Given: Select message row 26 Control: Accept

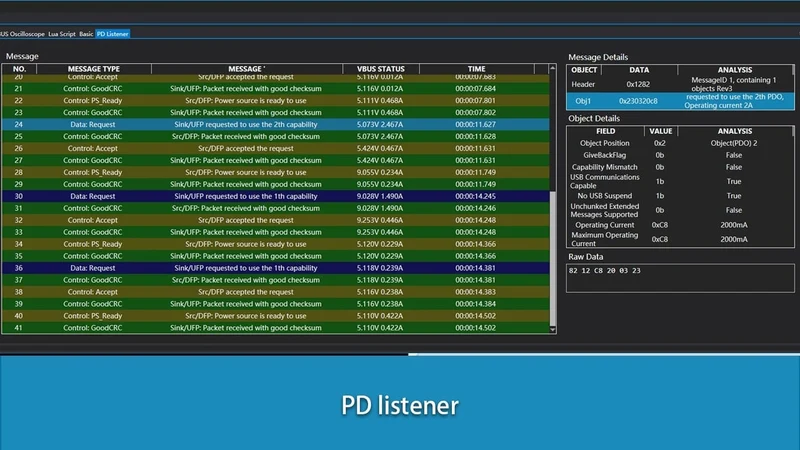Looking at the screenshot, I should click(276, 148).
